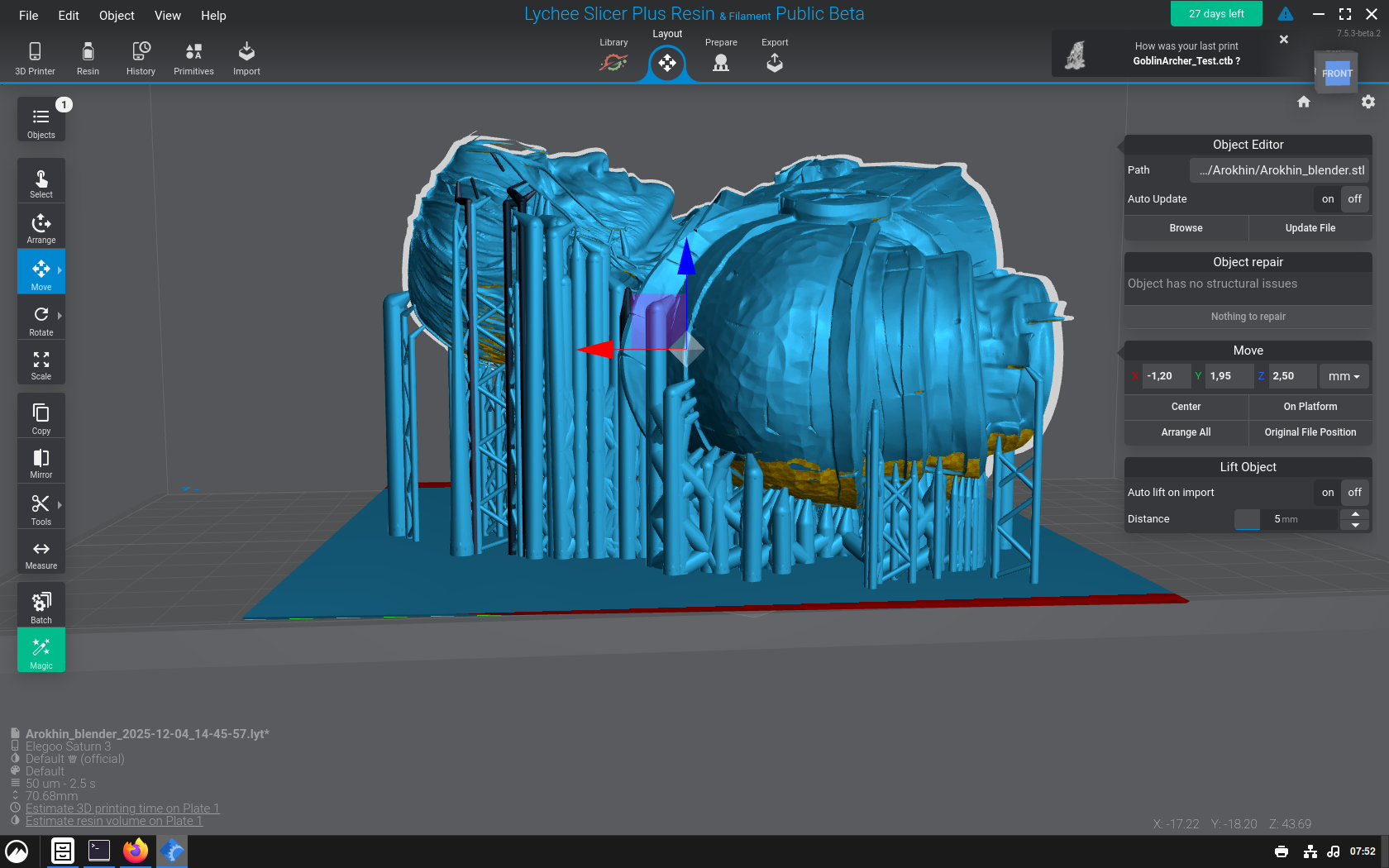Launch the Magic auto tool
The image size is (1389, 868).
[x=41, y=651]
